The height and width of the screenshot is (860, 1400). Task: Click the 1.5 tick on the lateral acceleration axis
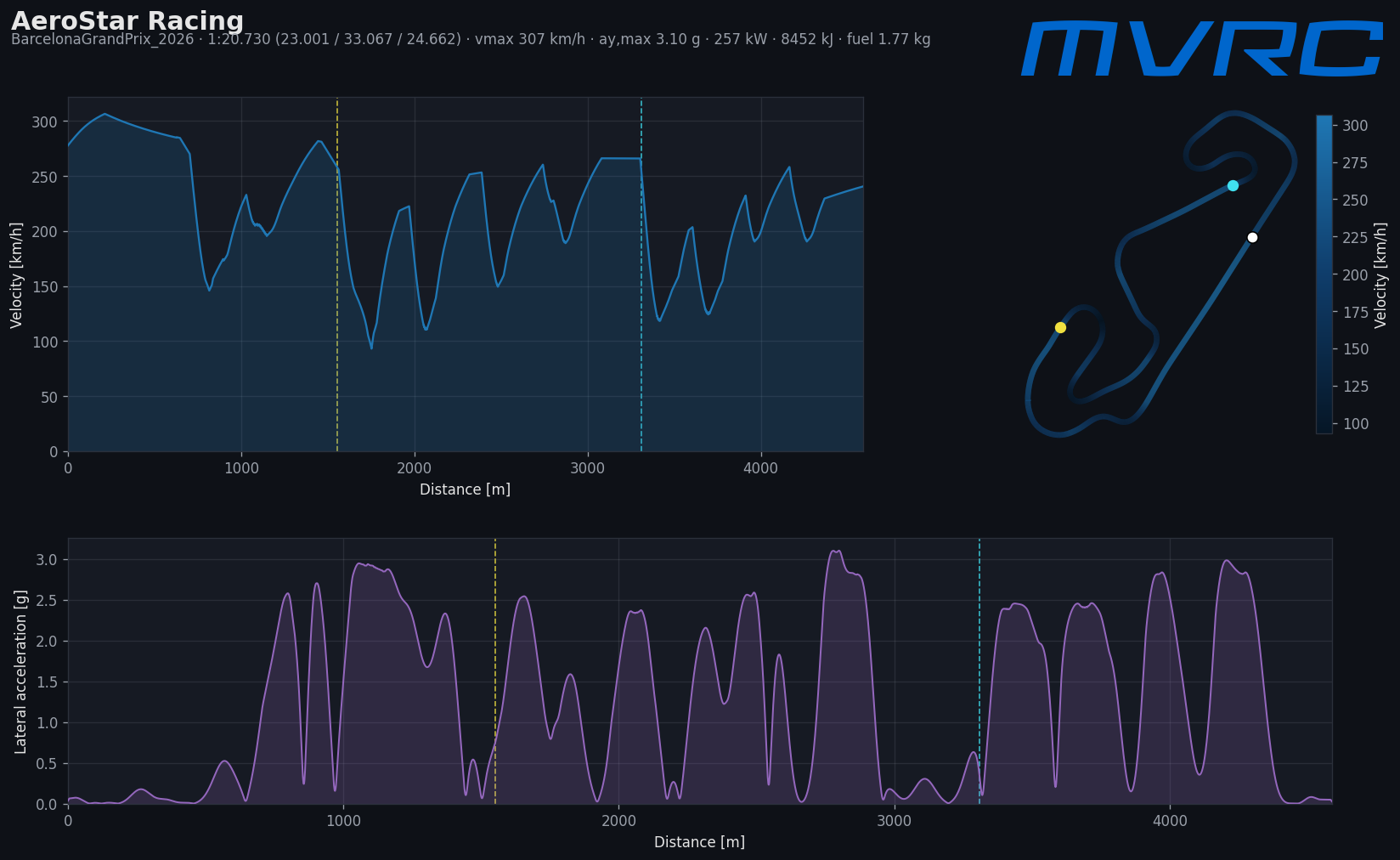tap(47, 682)
